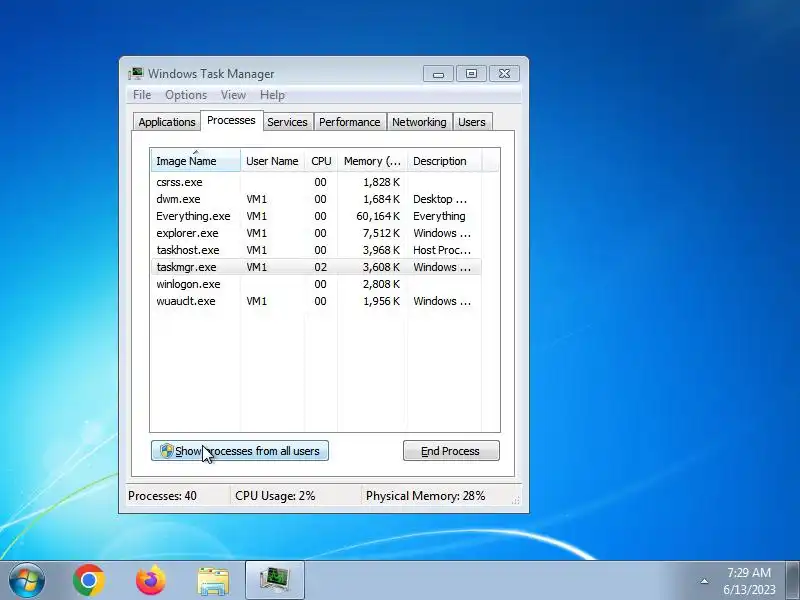Screen dimensions: 800x600
Task: Click CPU value 02 for taskmgr.exe
Action: point(320,267)
